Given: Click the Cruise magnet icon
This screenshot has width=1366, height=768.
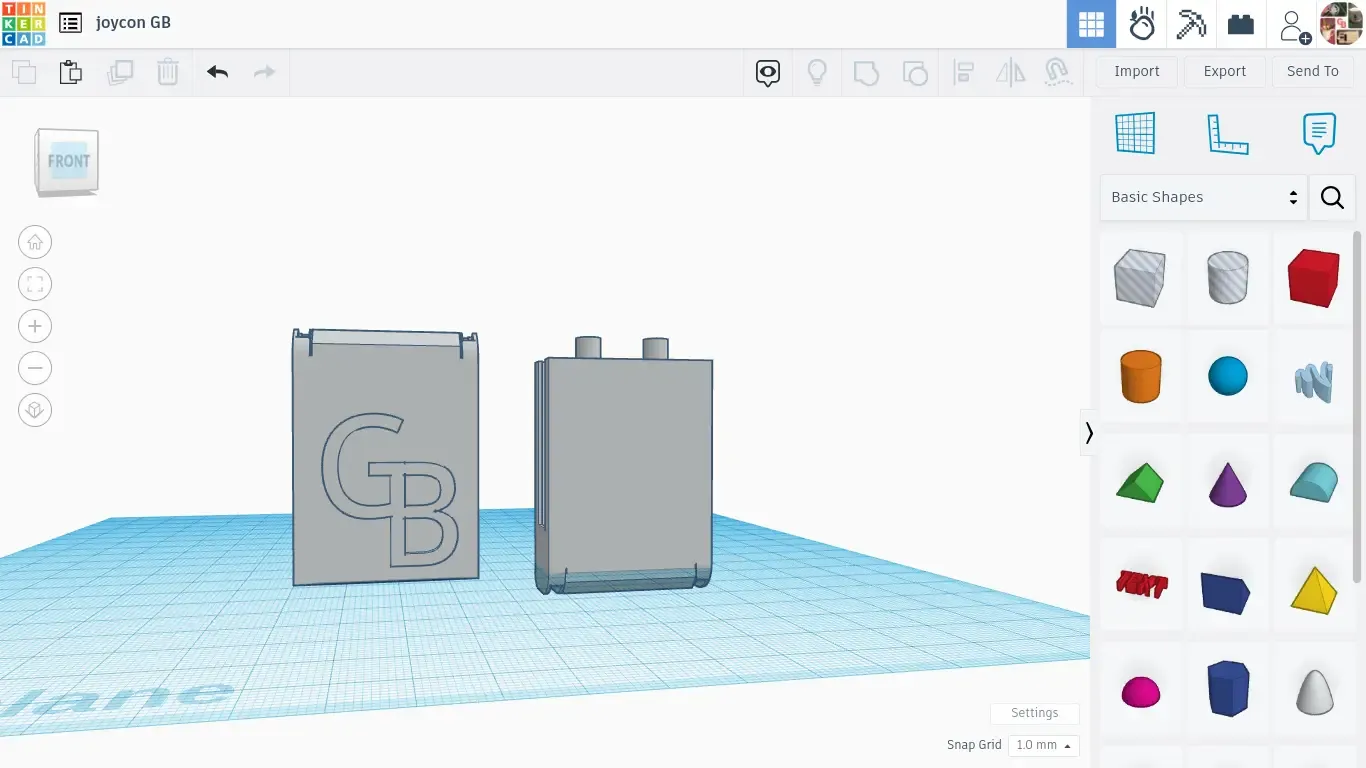Looking at the screenshot, I should click(x=1058, y=72).
